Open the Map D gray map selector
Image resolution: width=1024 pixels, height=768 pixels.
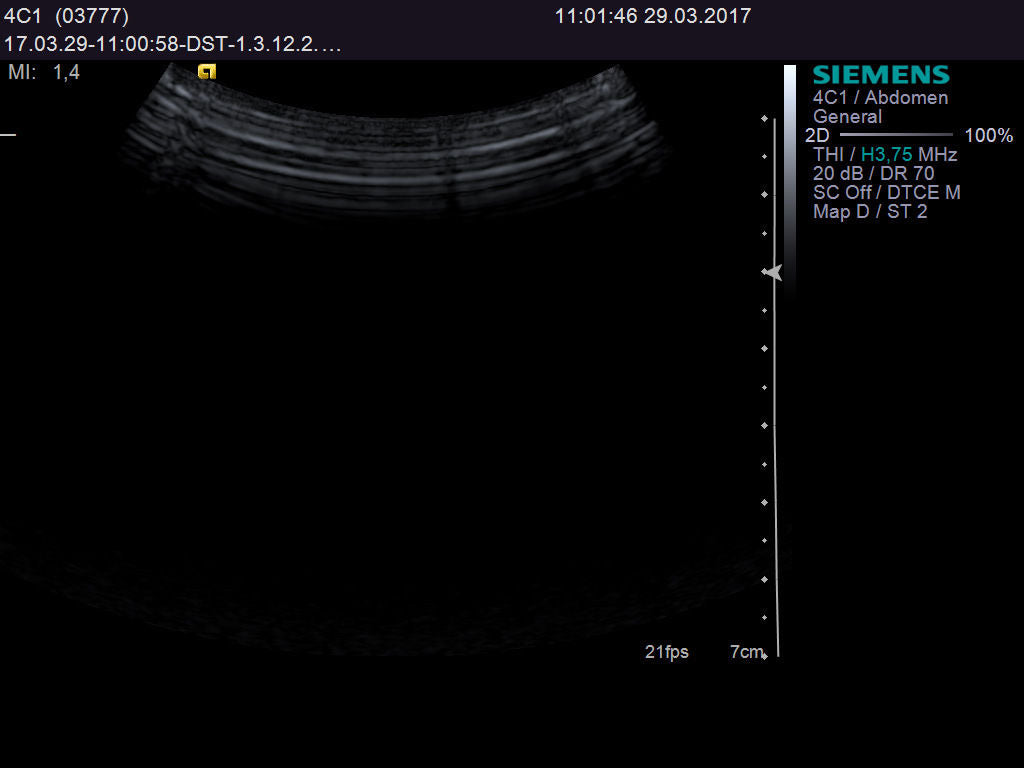click(842, 211)
